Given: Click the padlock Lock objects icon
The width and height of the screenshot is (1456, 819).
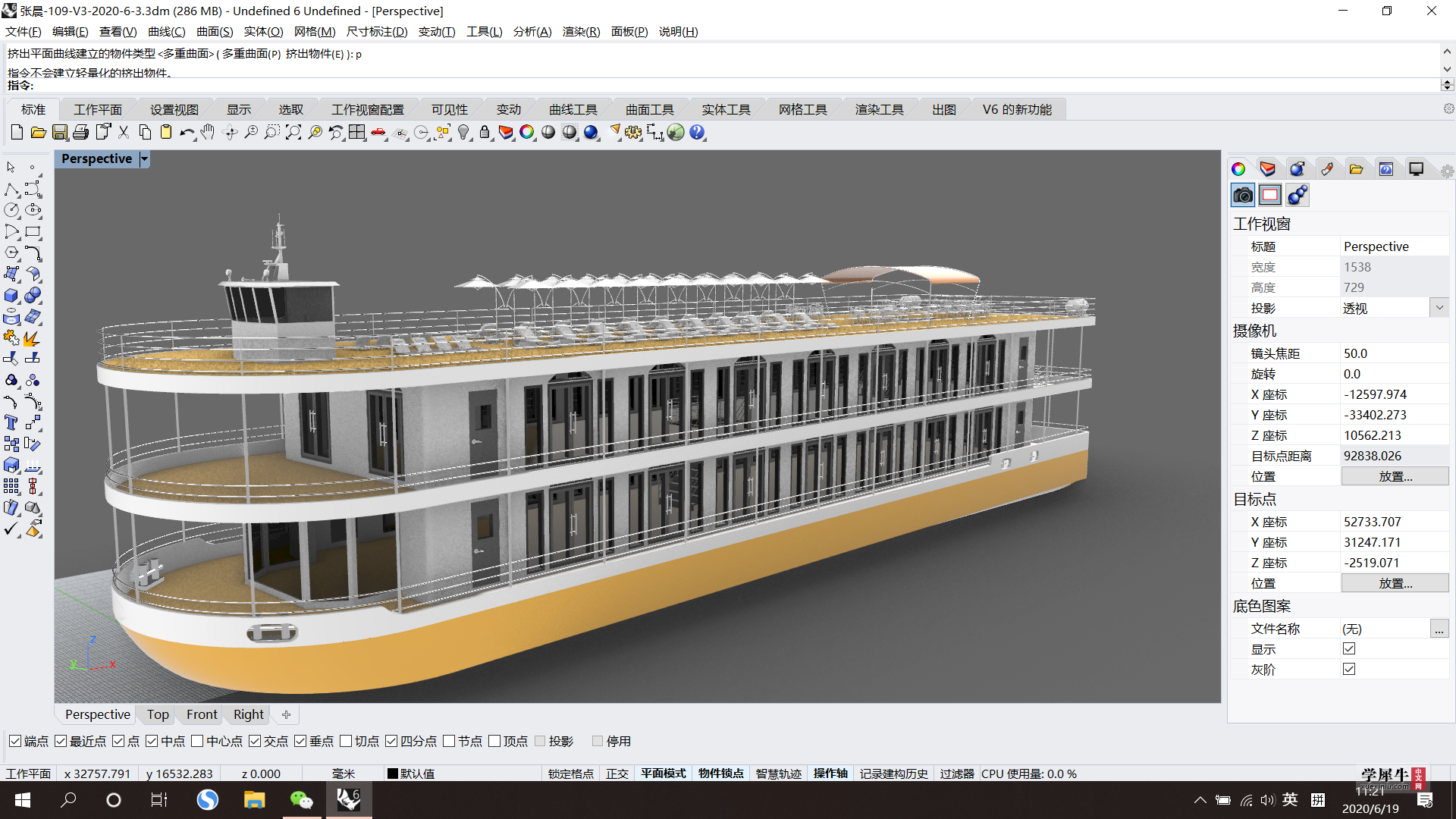Looking at the screenshot, I should (485, 133).
